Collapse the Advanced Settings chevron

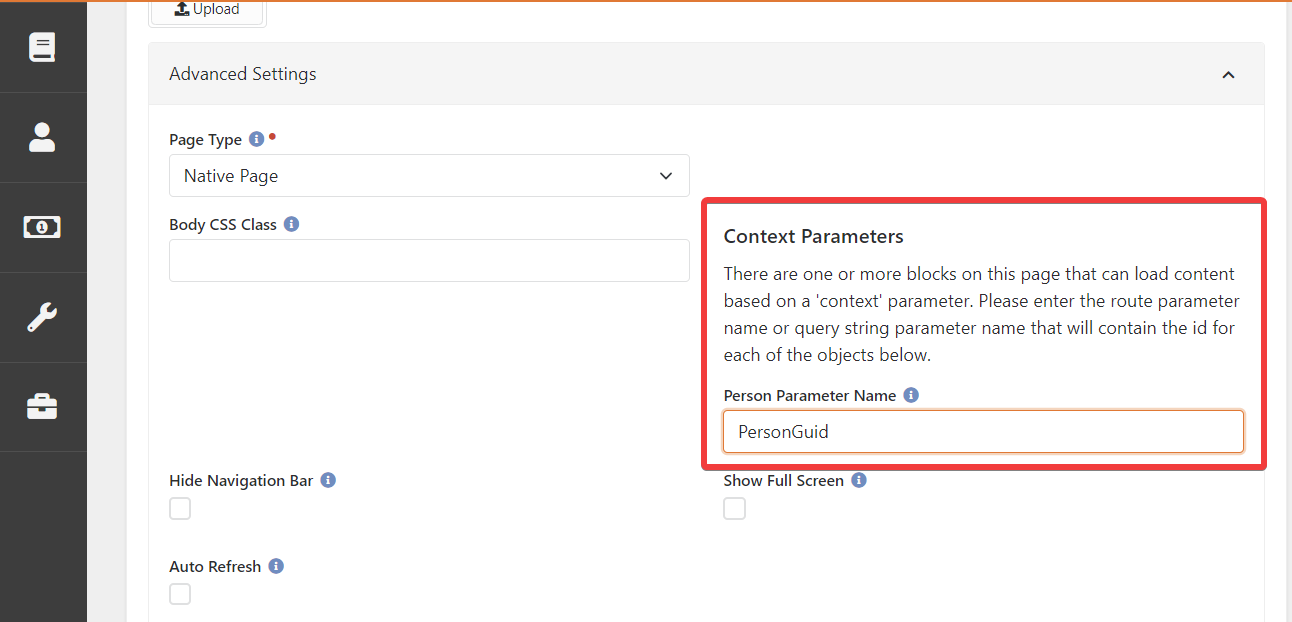pyautogui.click(x=1228, y=74)
